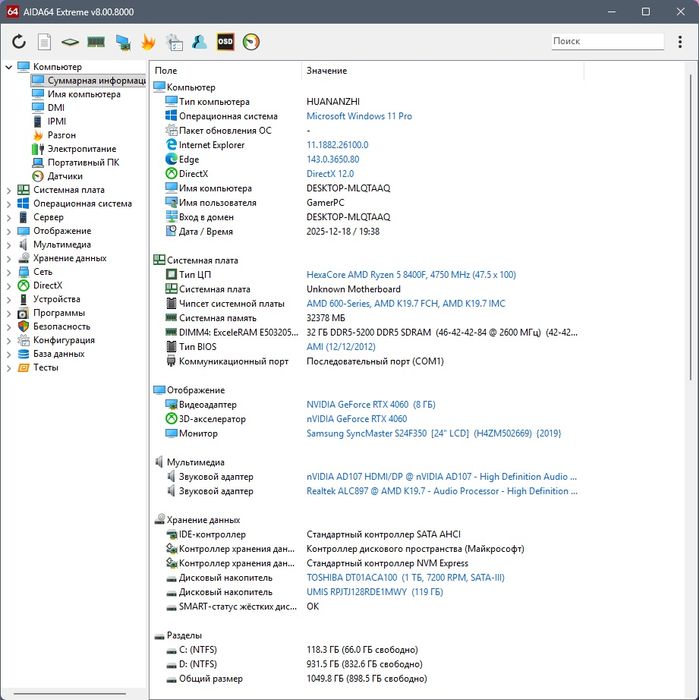The width and height of the screenshot is (699, 700).
Task: Click the UMIS RPJTJ128RDE1MWY drive link
Action: click(374, 592)
